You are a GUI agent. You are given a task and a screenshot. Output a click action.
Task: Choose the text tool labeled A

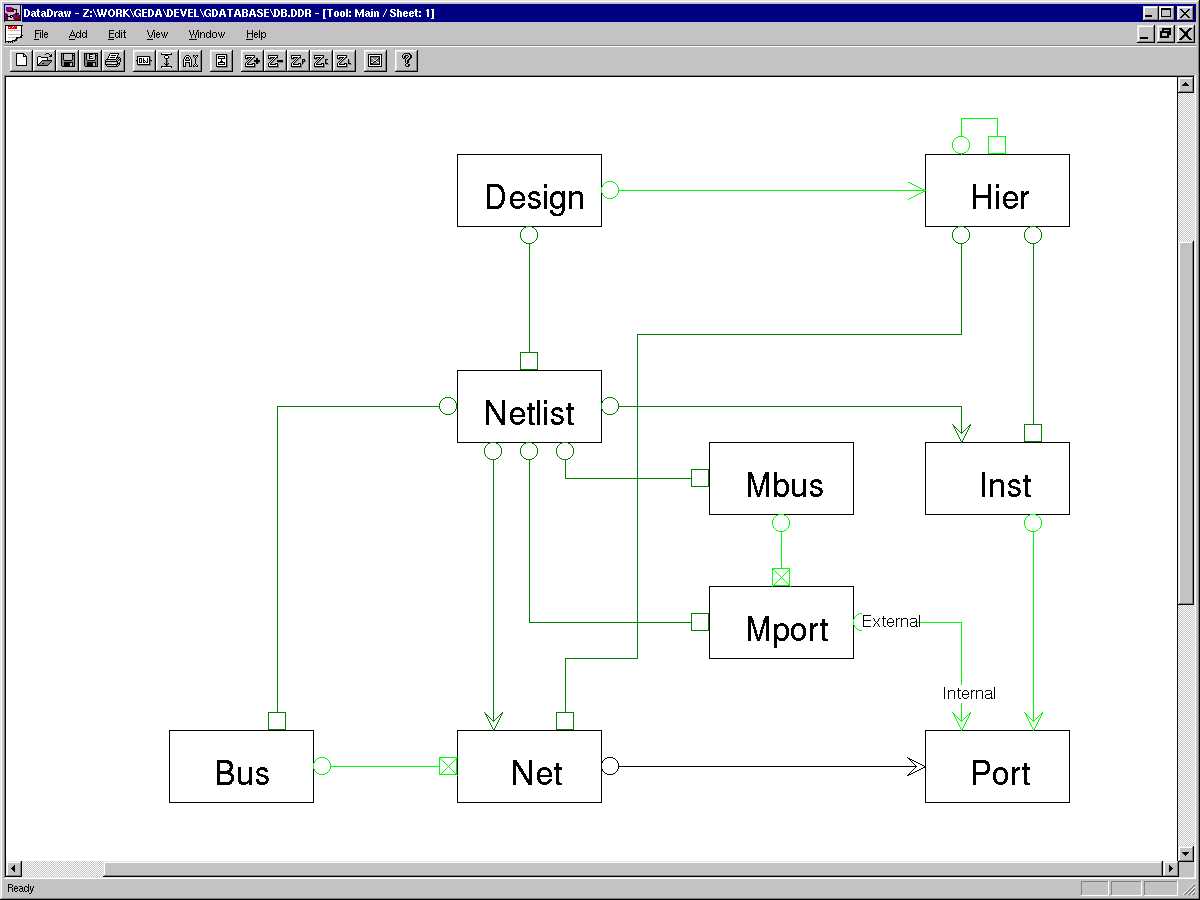point(190,61)
